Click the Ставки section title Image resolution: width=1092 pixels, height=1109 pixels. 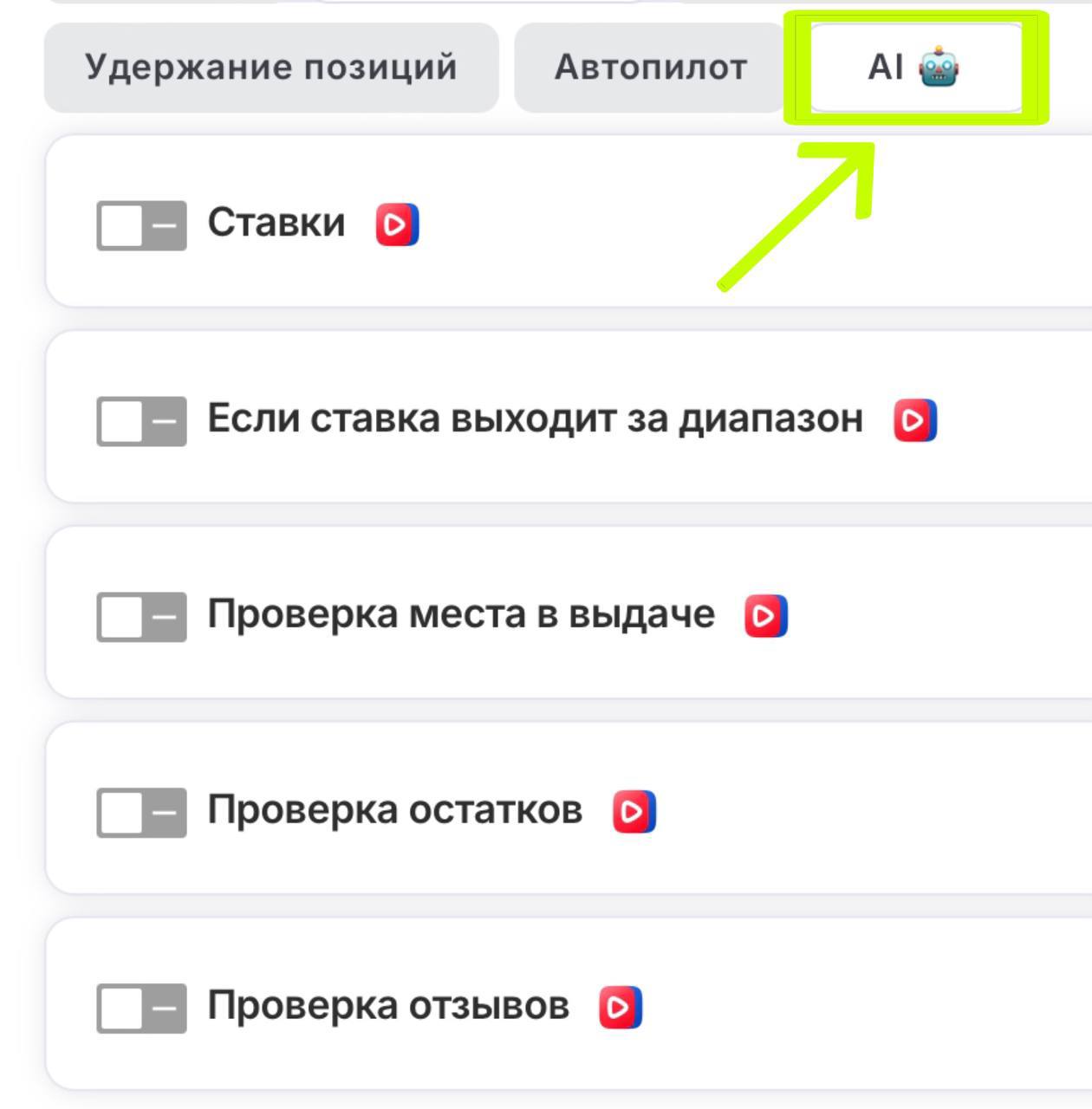tap(276, 224)
